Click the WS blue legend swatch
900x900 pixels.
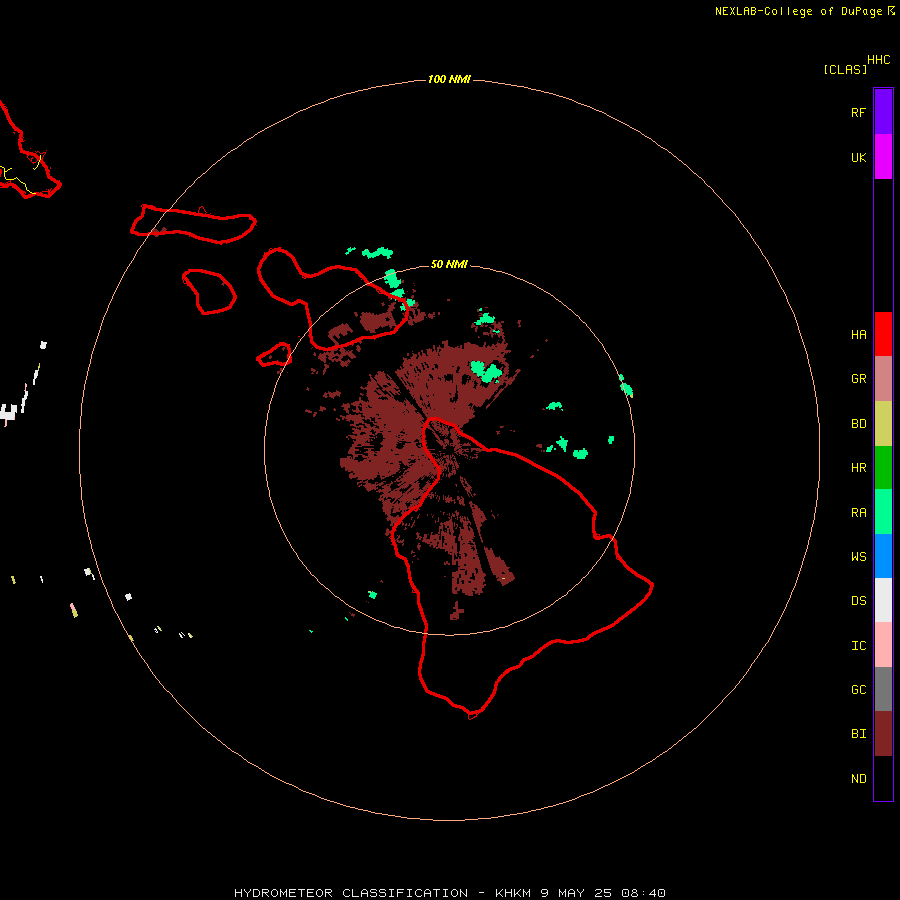tap(883, 556)
